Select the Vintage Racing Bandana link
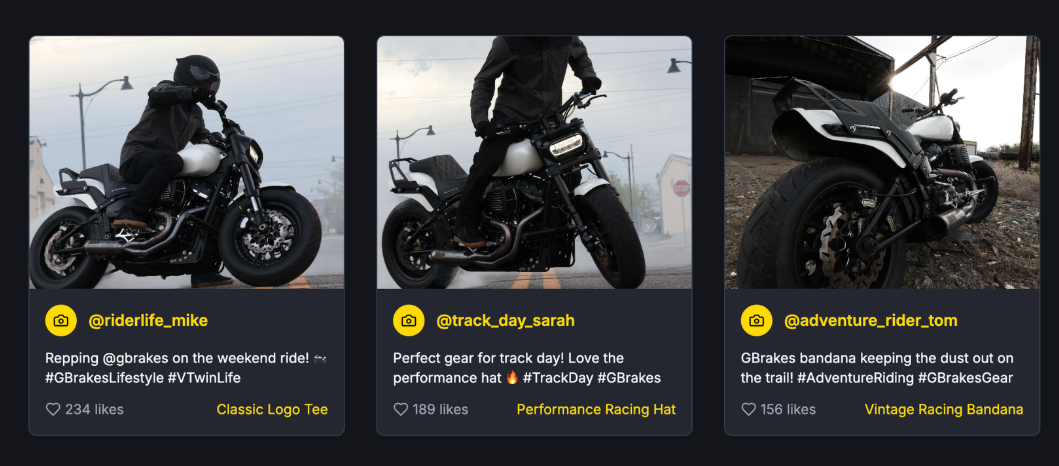This screenshot has height=466, width=1059. pyautogui.click(x=943, y=409)
